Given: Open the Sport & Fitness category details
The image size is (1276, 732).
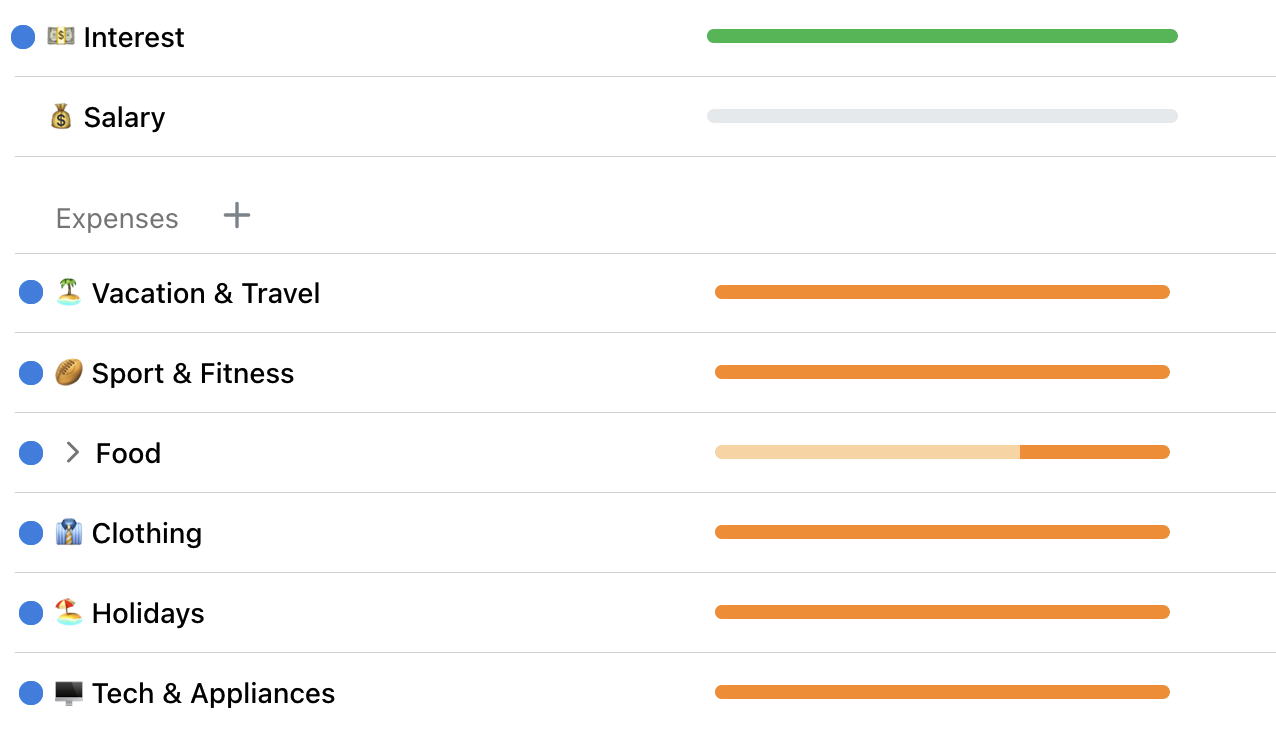Looking at the screenshot, I should click(x=193, y=372).
